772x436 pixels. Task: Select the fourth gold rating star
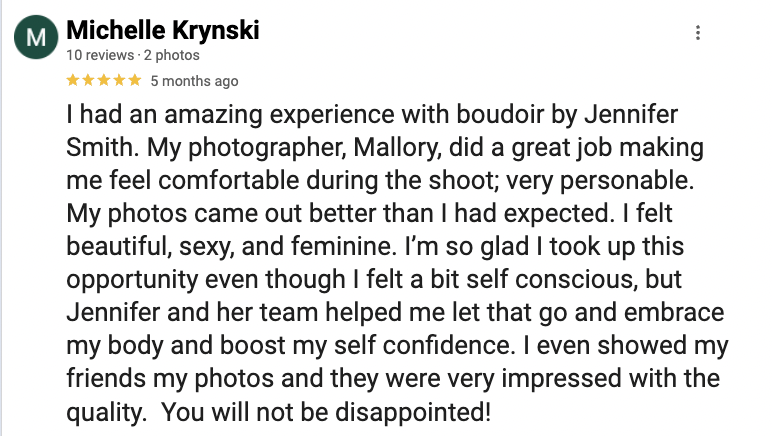(120, 80)
